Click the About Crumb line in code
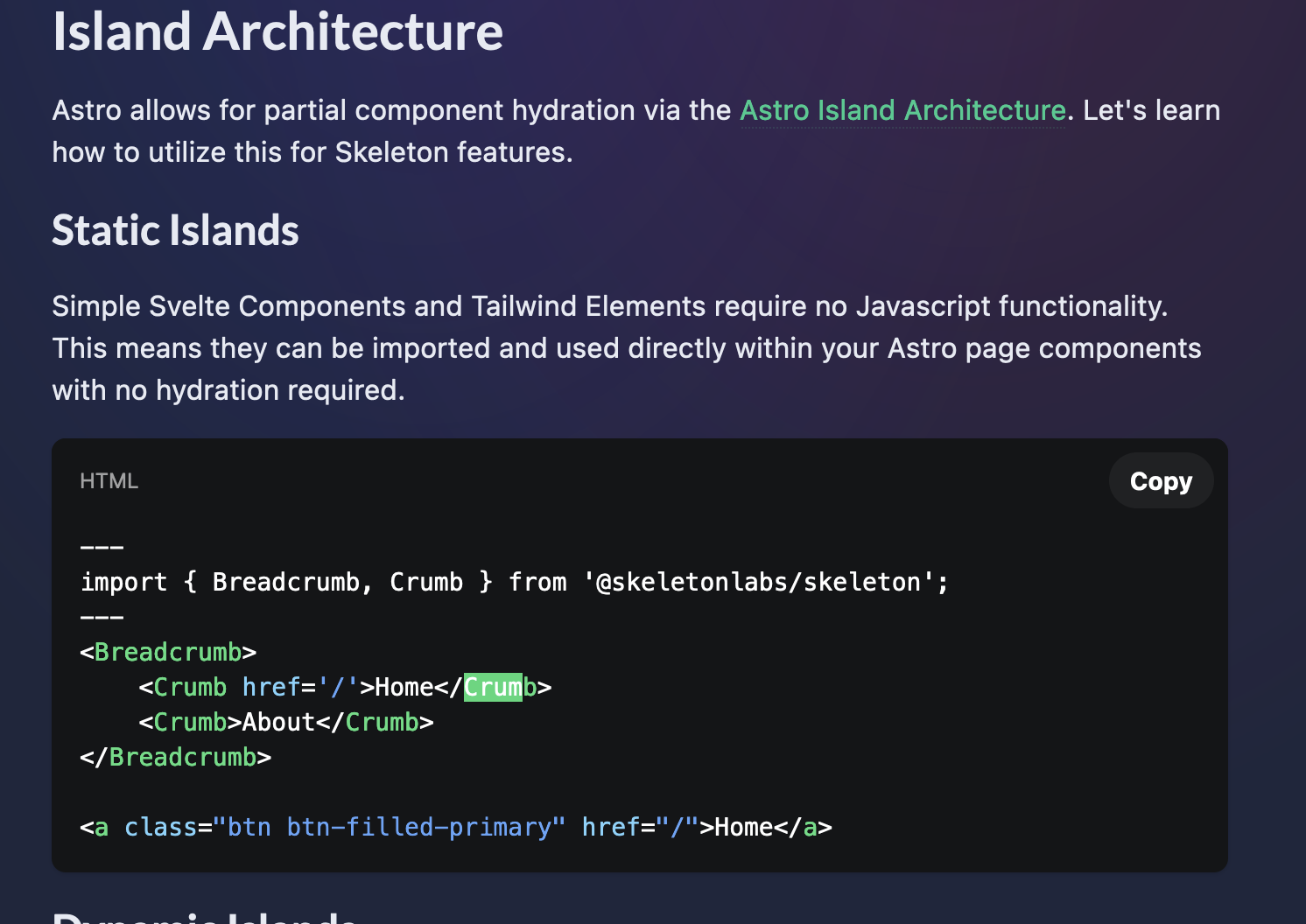Image resolution: width=1306 pixels, height=924 pixels. (285, 721)
